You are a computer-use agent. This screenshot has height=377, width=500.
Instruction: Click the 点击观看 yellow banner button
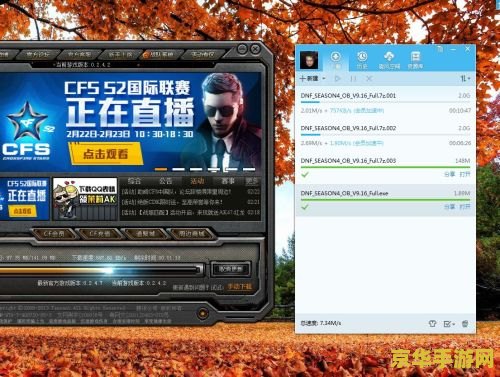pos(106,154)
